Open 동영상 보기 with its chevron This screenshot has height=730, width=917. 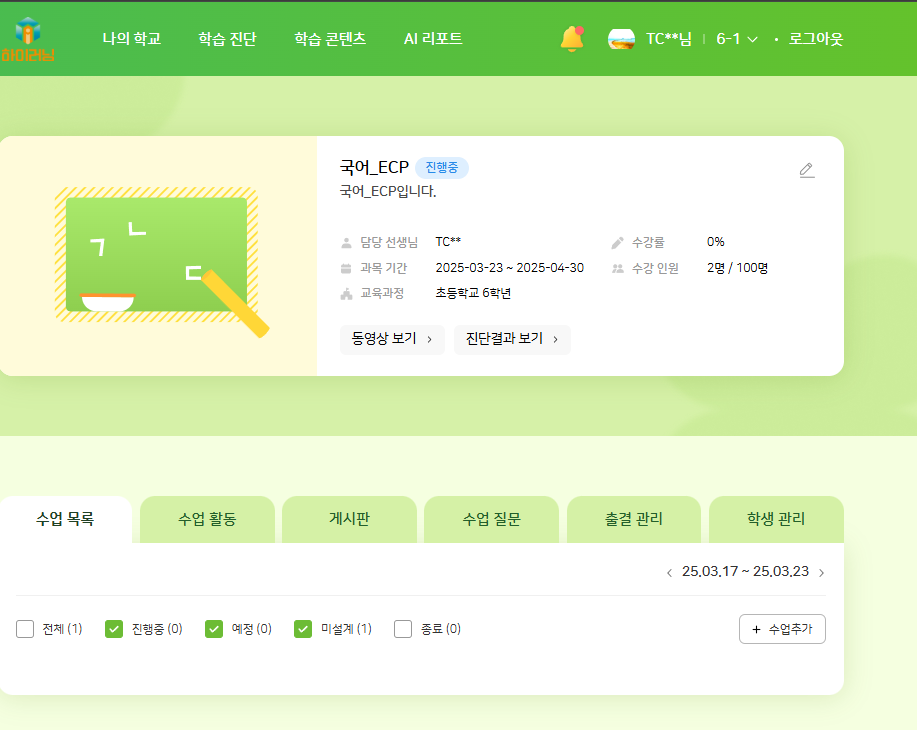click(392, 339)
